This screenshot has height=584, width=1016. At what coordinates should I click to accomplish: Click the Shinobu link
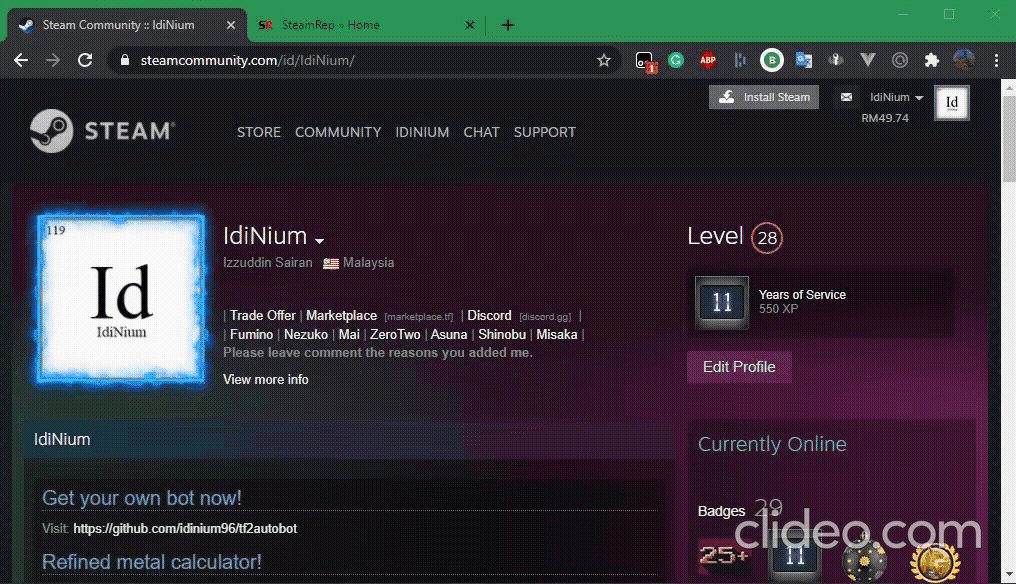coord(502,334)
